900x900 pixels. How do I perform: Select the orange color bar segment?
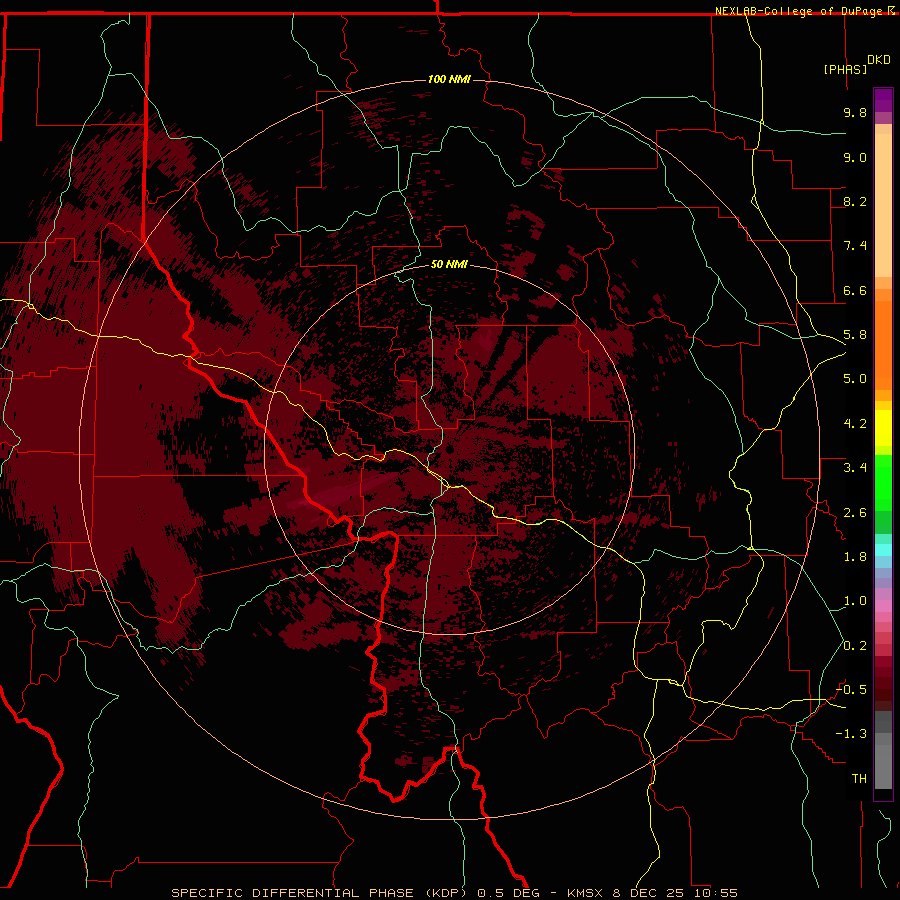click(883, 345)
